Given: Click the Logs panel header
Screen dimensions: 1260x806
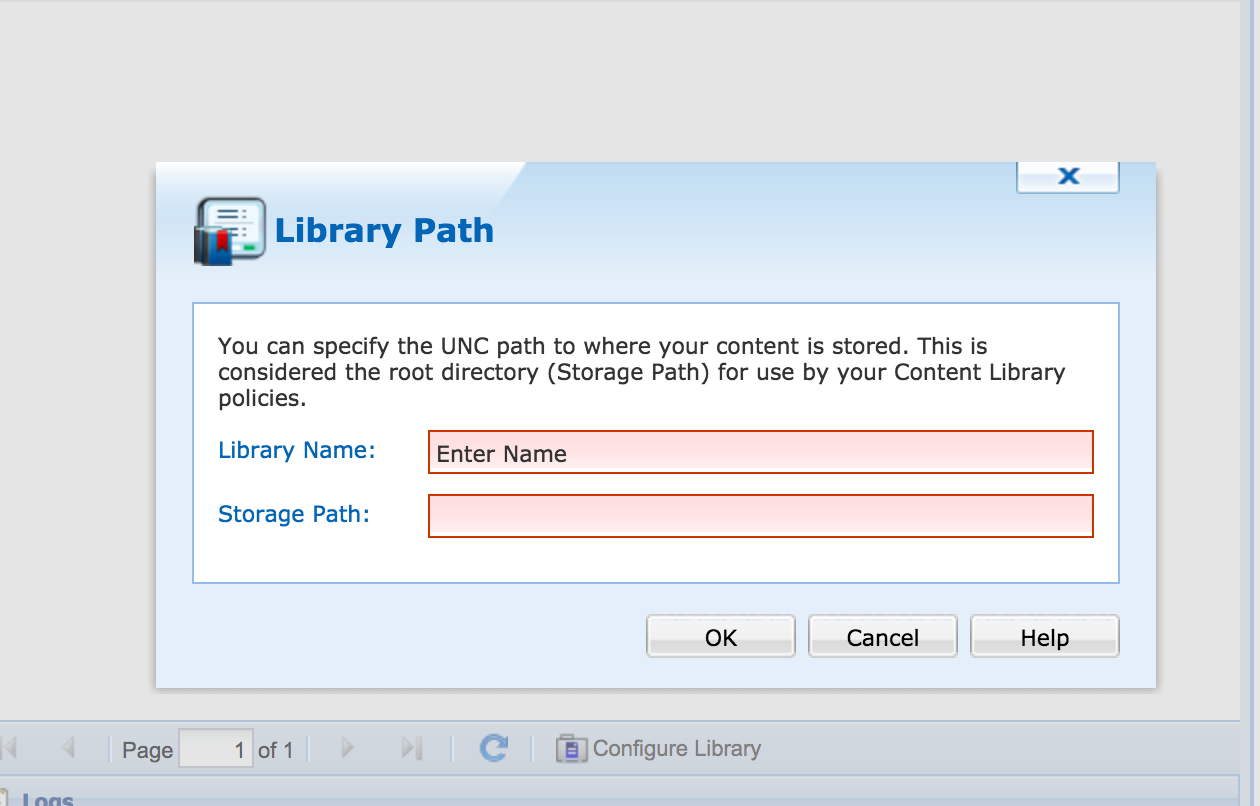Looking at the screenshot, I should pos(48,799).
